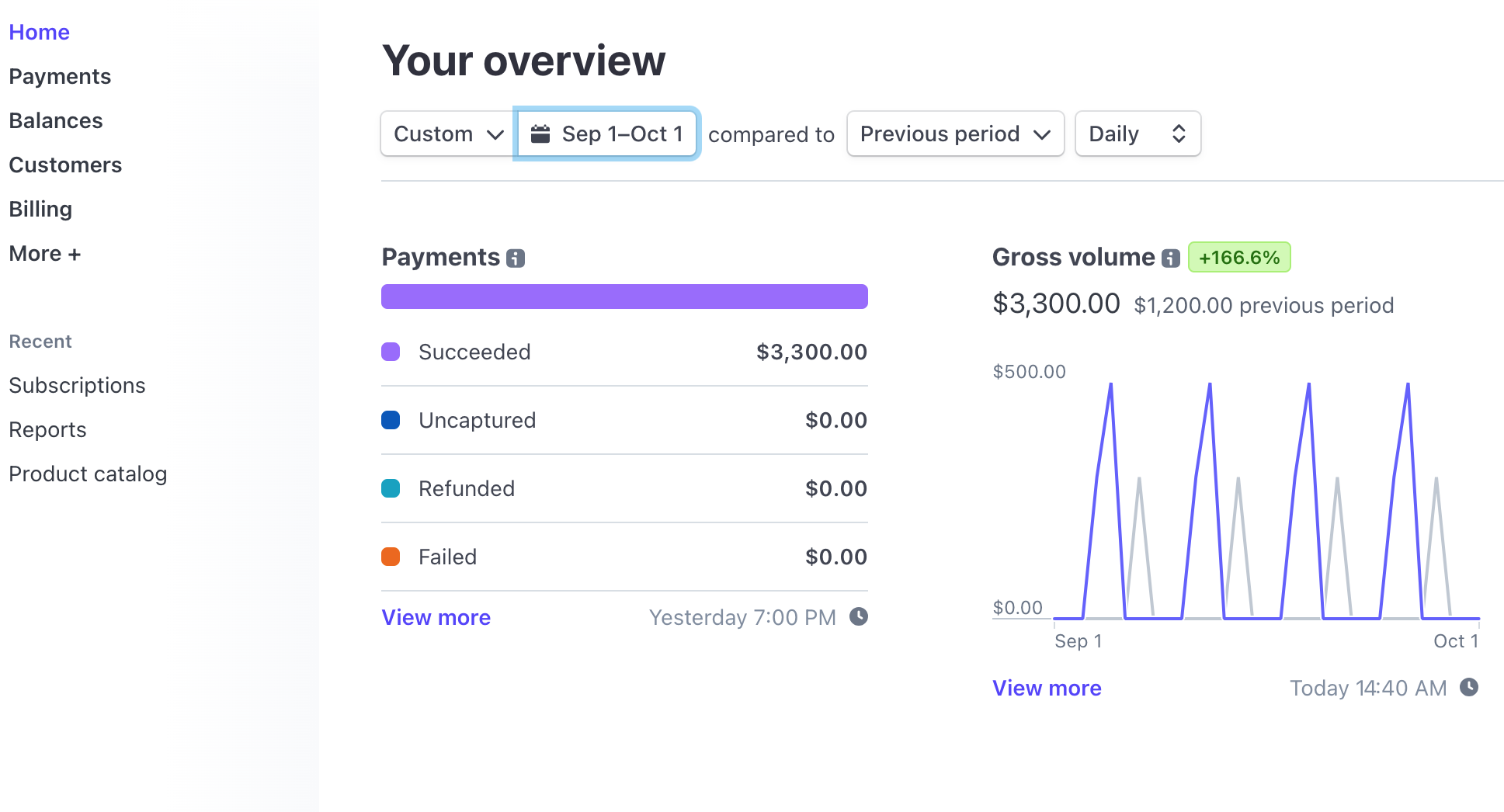Click clock icon beside Today 14:40 AM
1504x812 pixels.
pos(1468,687)
